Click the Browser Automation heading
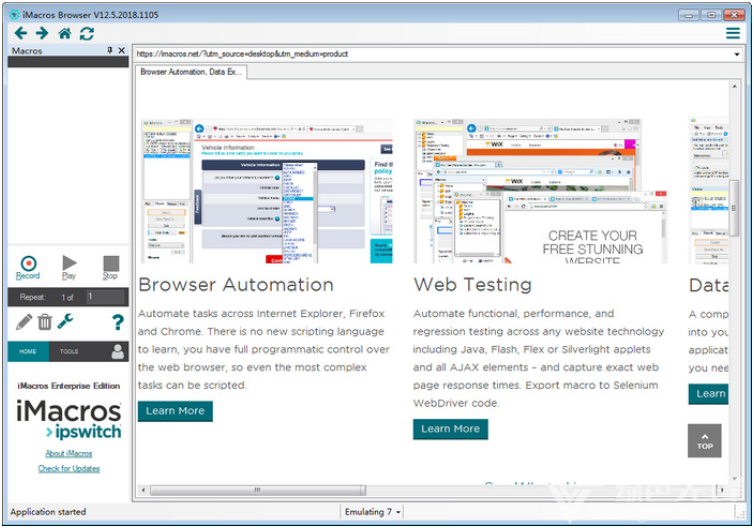The image size is (754, 528). 236,285
